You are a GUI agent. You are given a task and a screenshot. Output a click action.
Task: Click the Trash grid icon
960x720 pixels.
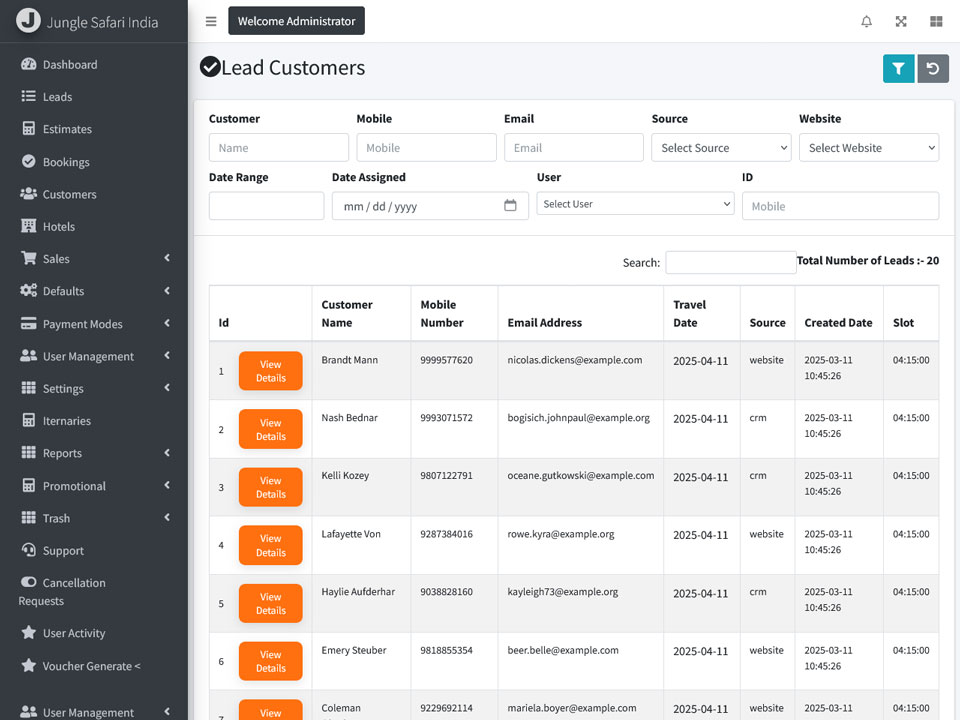[28, 518]
